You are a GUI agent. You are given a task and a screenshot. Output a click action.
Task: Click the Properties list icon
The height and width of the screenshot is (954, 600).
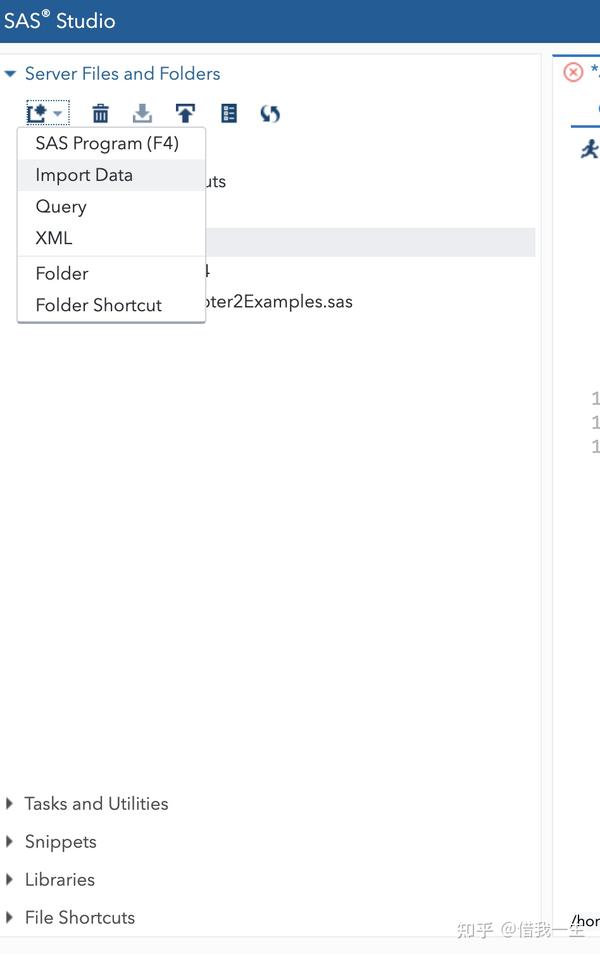click(x=229, y=113)
